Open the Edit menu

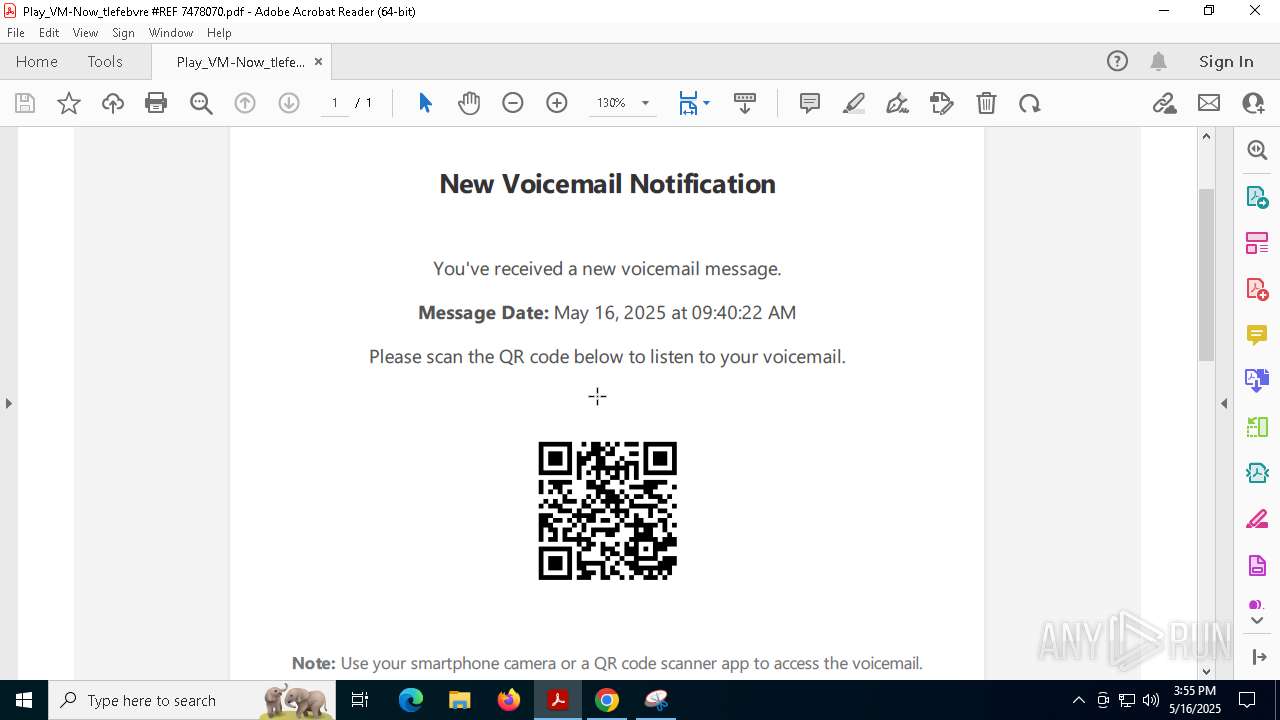[49, 33]
